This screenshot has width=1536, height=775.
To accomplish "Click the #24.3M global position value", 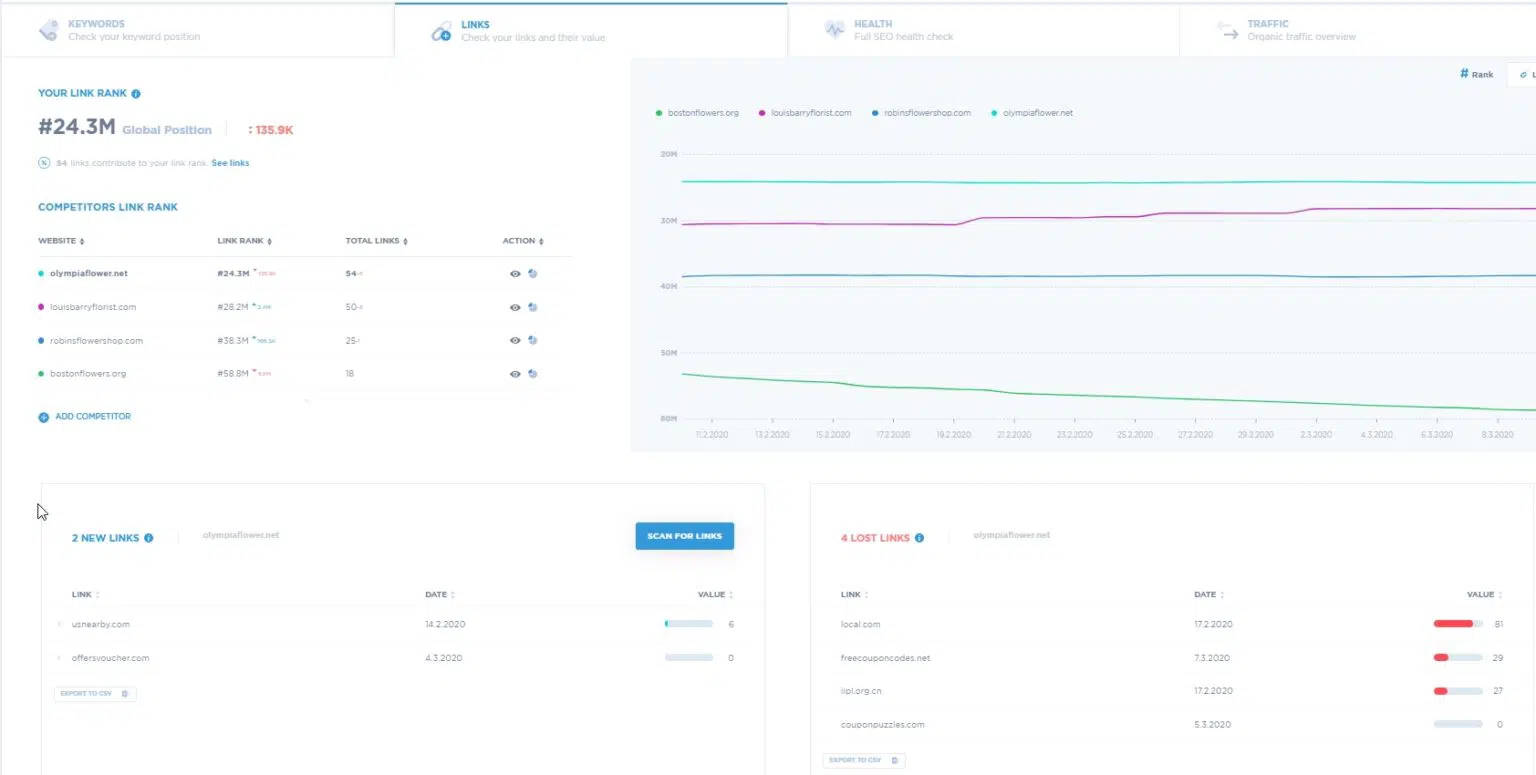I will 77,128.
